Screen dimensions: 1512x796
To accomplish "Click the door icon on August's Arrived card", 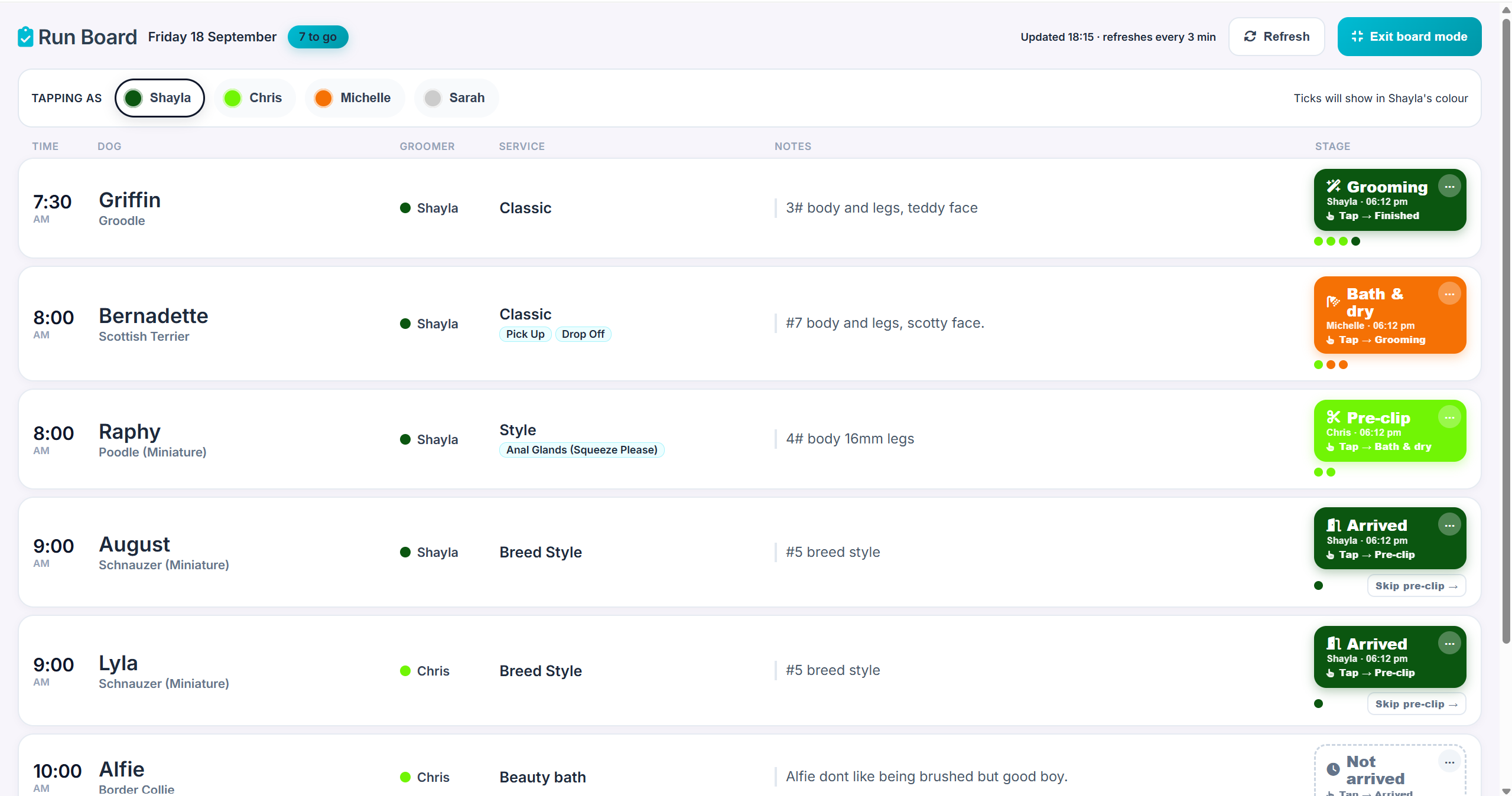I will (1334, 525).
